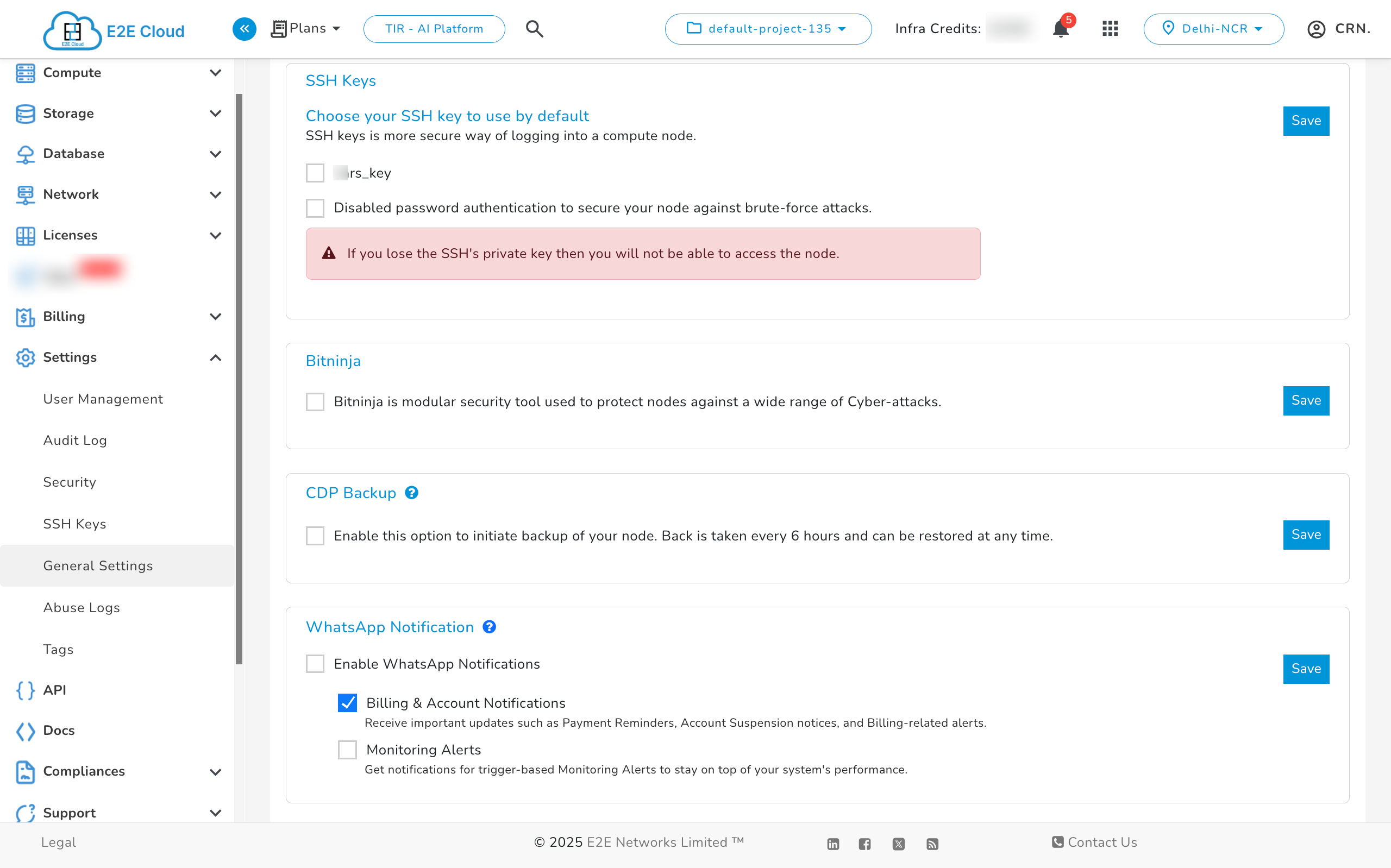This screenshot has height=868, width=1391.
Task: Click the CDP Backup help icon
Action: [411, 493]
